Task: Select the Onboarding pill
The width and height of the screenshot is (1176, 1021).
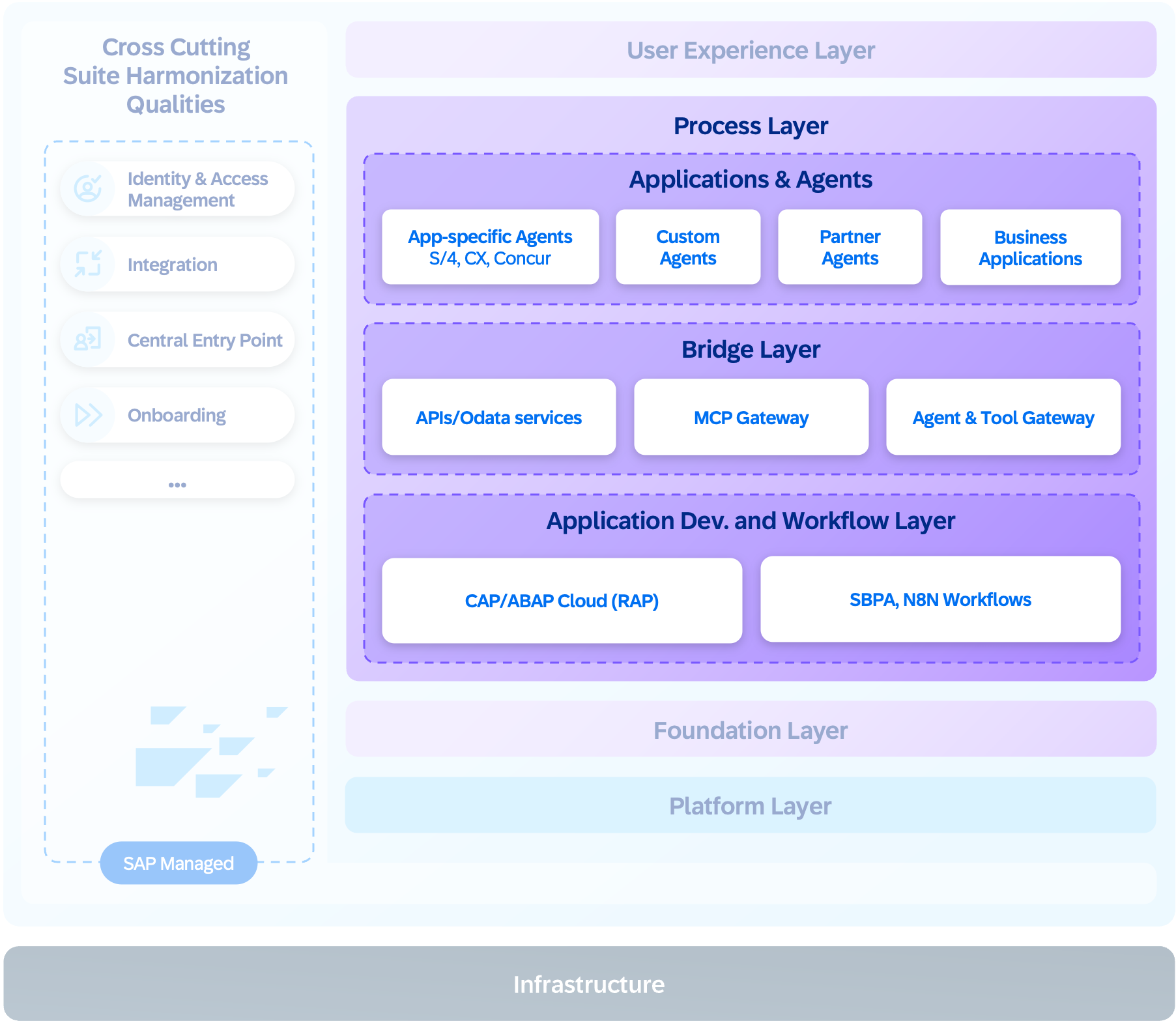Action: coord(177,415)
